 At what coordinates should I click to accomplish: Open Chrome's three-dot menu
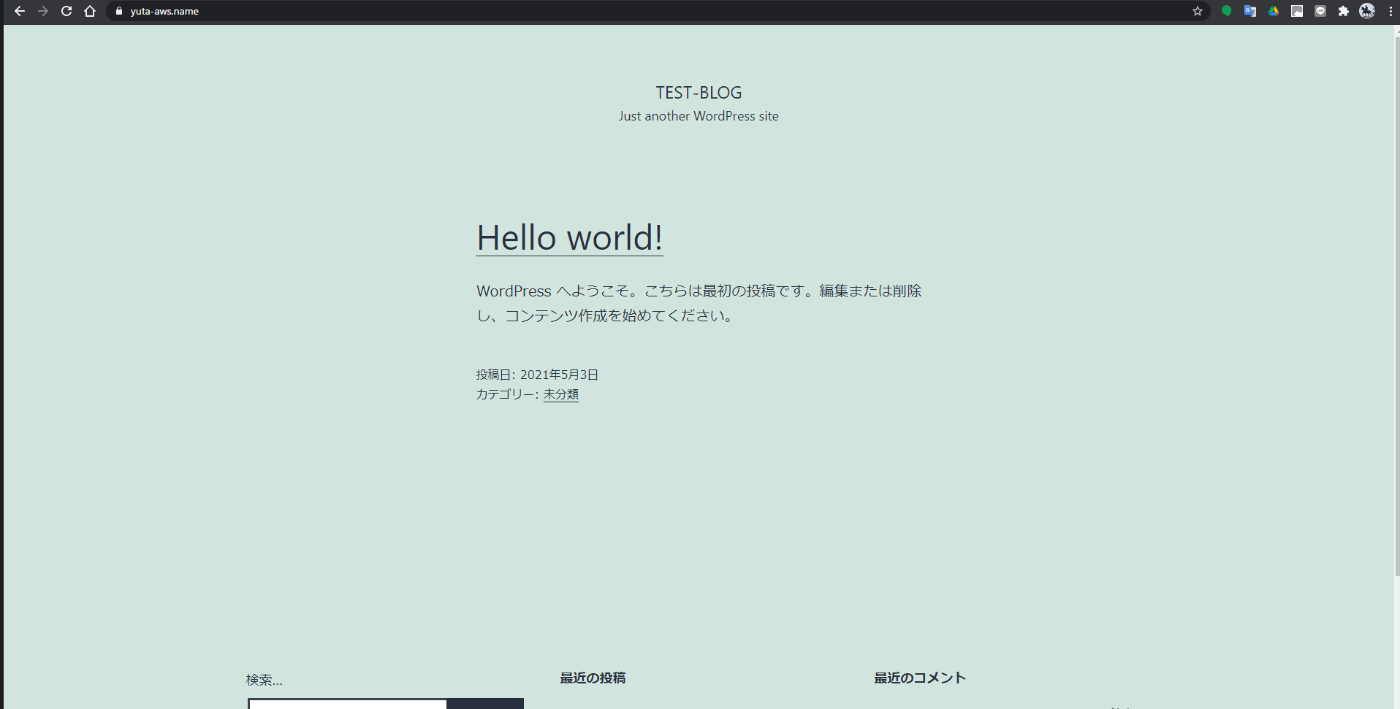tap(1390, 11)
